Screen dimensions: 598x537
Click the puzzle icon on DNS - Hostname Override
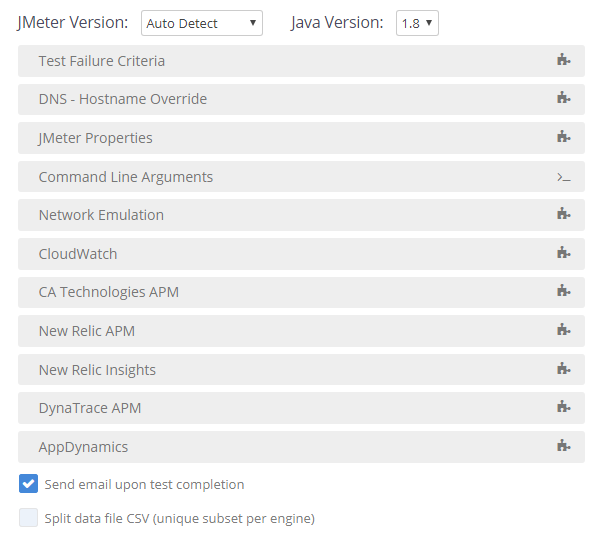pyautogui.click(x=563, y=98)
